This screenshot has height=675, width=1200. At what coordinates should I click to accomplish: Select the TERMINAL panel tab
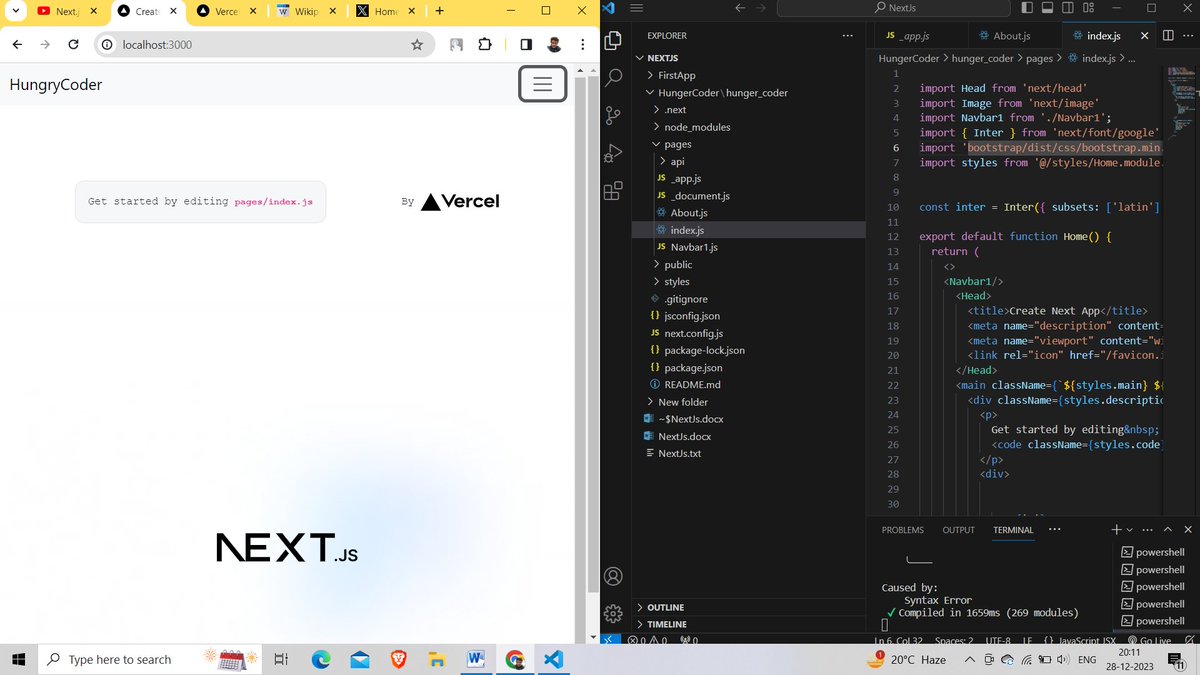click(1013, 530)
